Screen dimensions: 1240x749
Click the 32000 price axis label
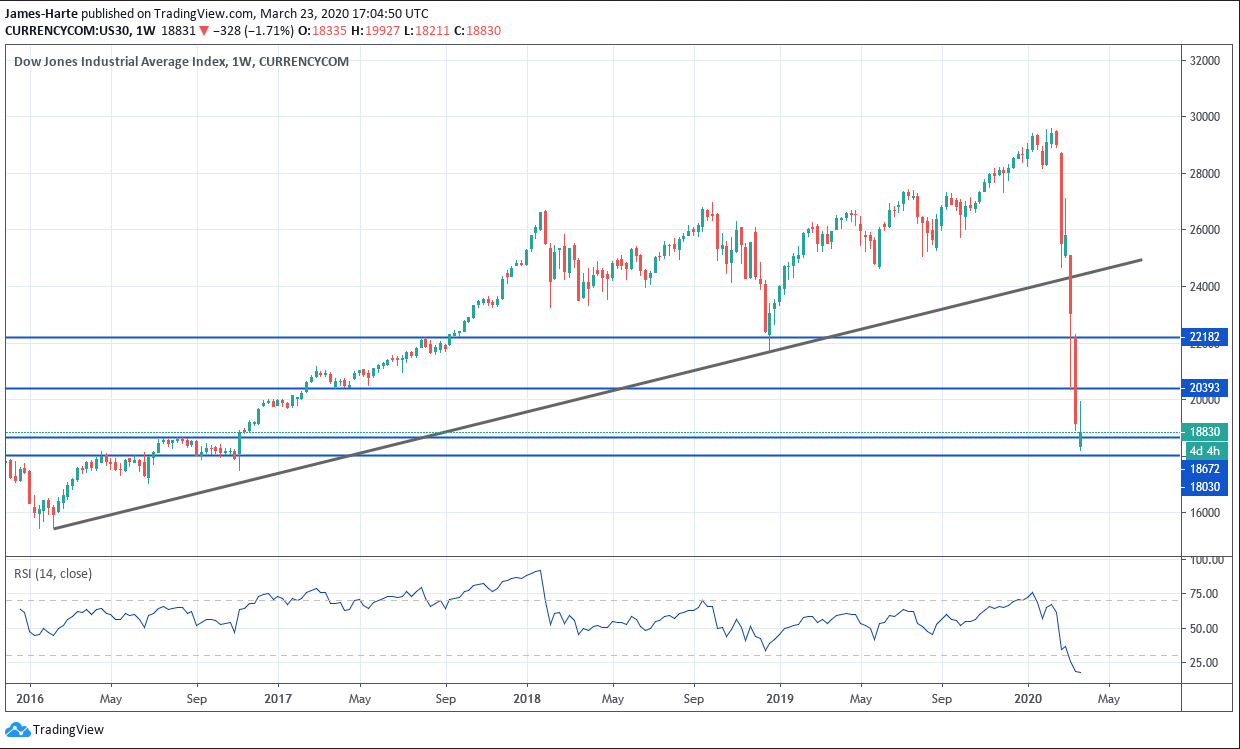1204,60
